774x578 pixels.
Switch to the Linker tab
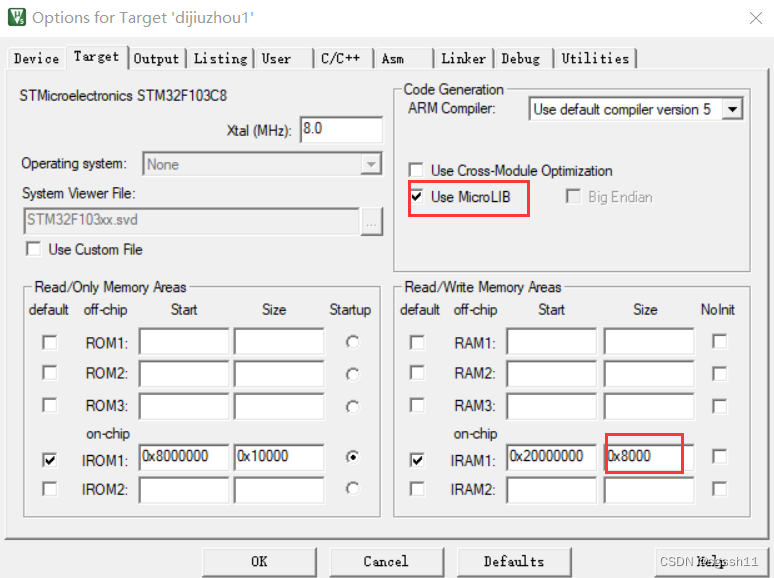464,59
